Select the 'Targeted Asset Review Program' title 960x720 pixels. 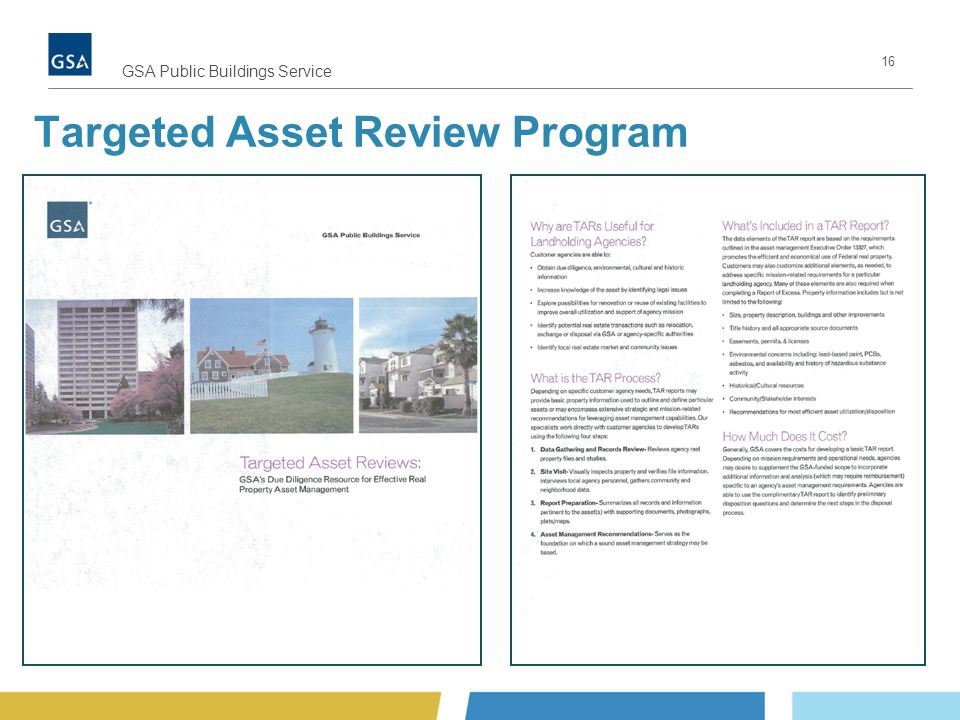361,132
